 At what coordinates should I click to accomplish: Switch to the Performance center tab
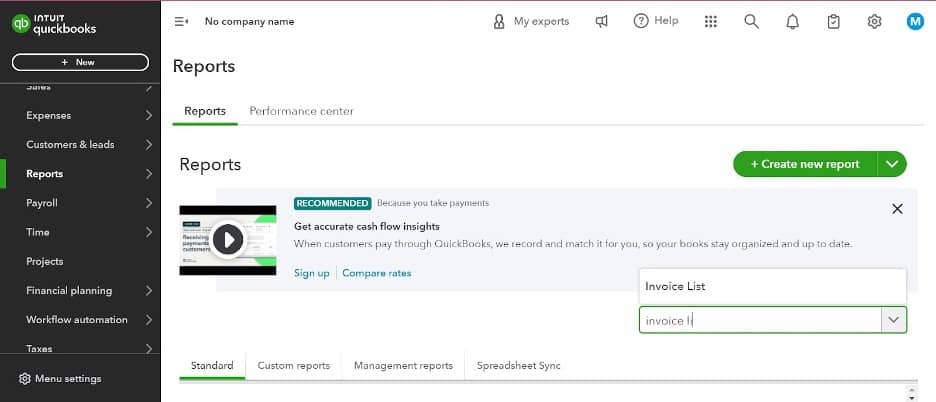coord(301,111)
